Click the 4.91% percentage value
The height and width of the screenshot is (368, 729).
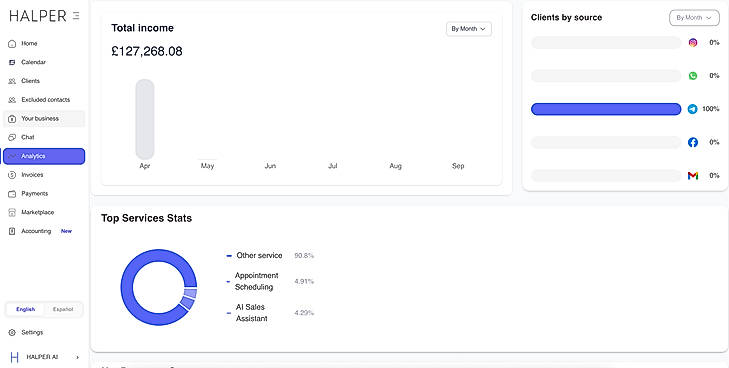tap(304, 282)
